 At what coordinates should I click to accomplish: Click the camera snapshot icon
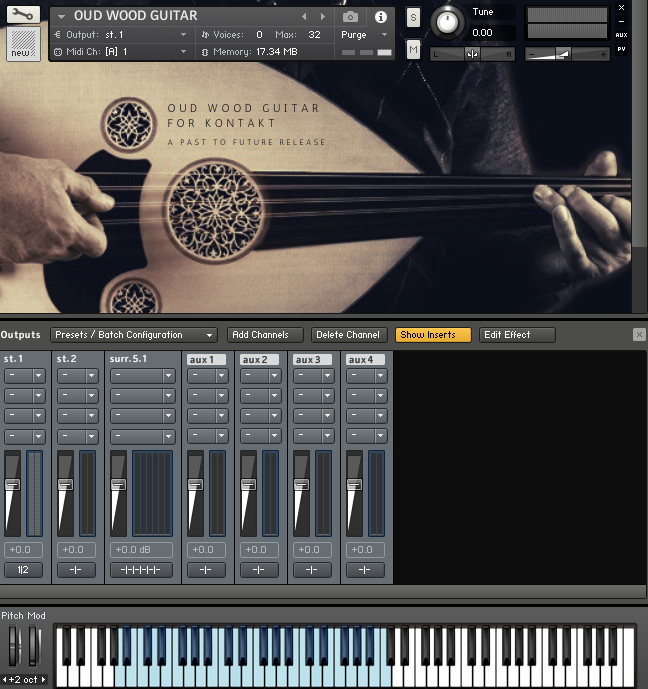point(350,17)
